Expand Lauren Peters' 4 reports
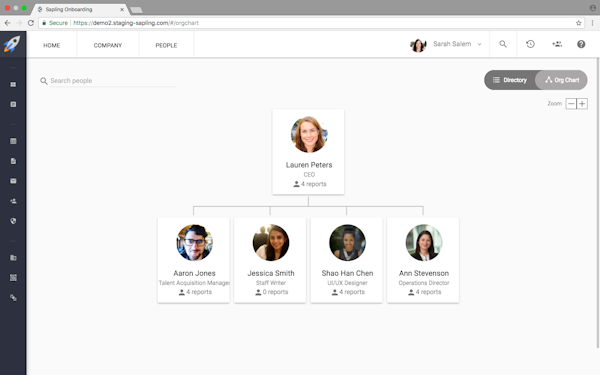 point(310,184)
